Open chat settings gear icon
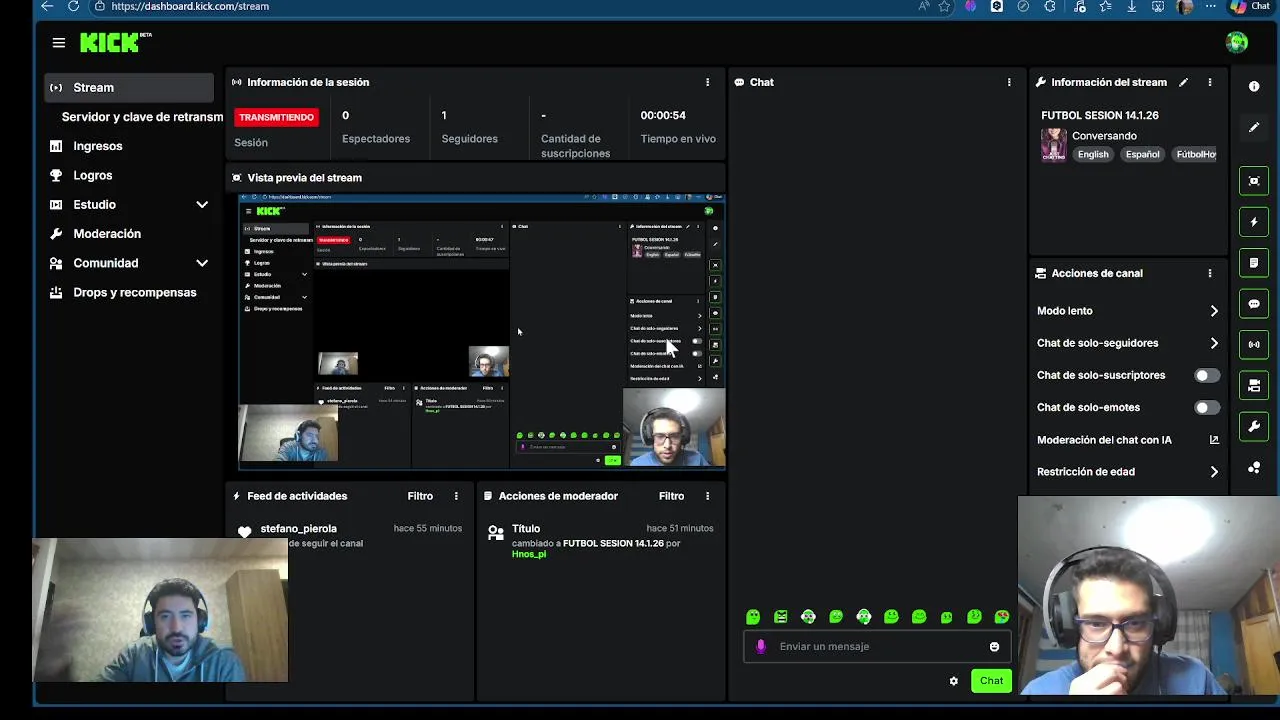This screenshot has width=1280, height=720. click(x=954, y=681)
